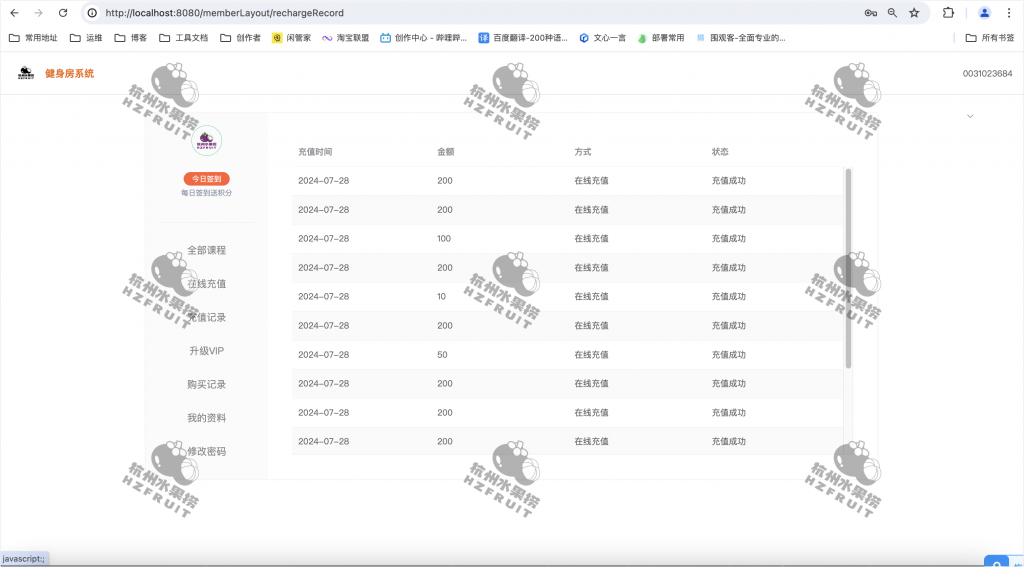Viewport: 1024px width, 567px height.
Task: Click the date in the 10 amount row
Action: [x=323, y=297]
